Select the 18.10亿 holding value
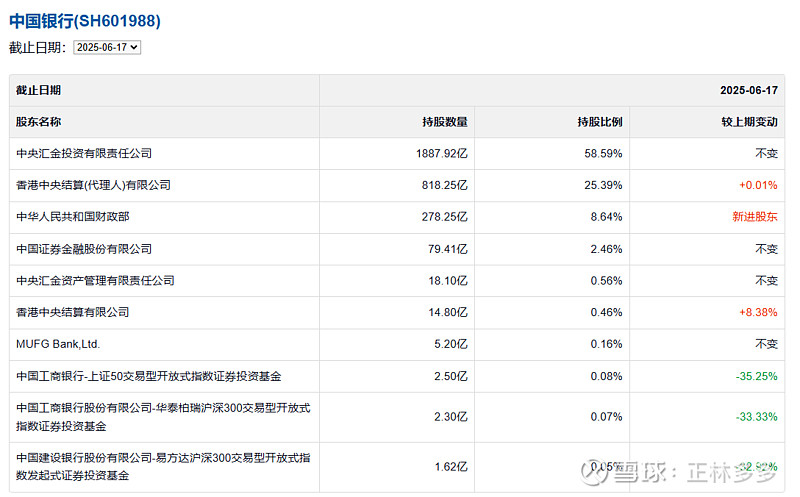The image size is (800, 497). (447, 280)
